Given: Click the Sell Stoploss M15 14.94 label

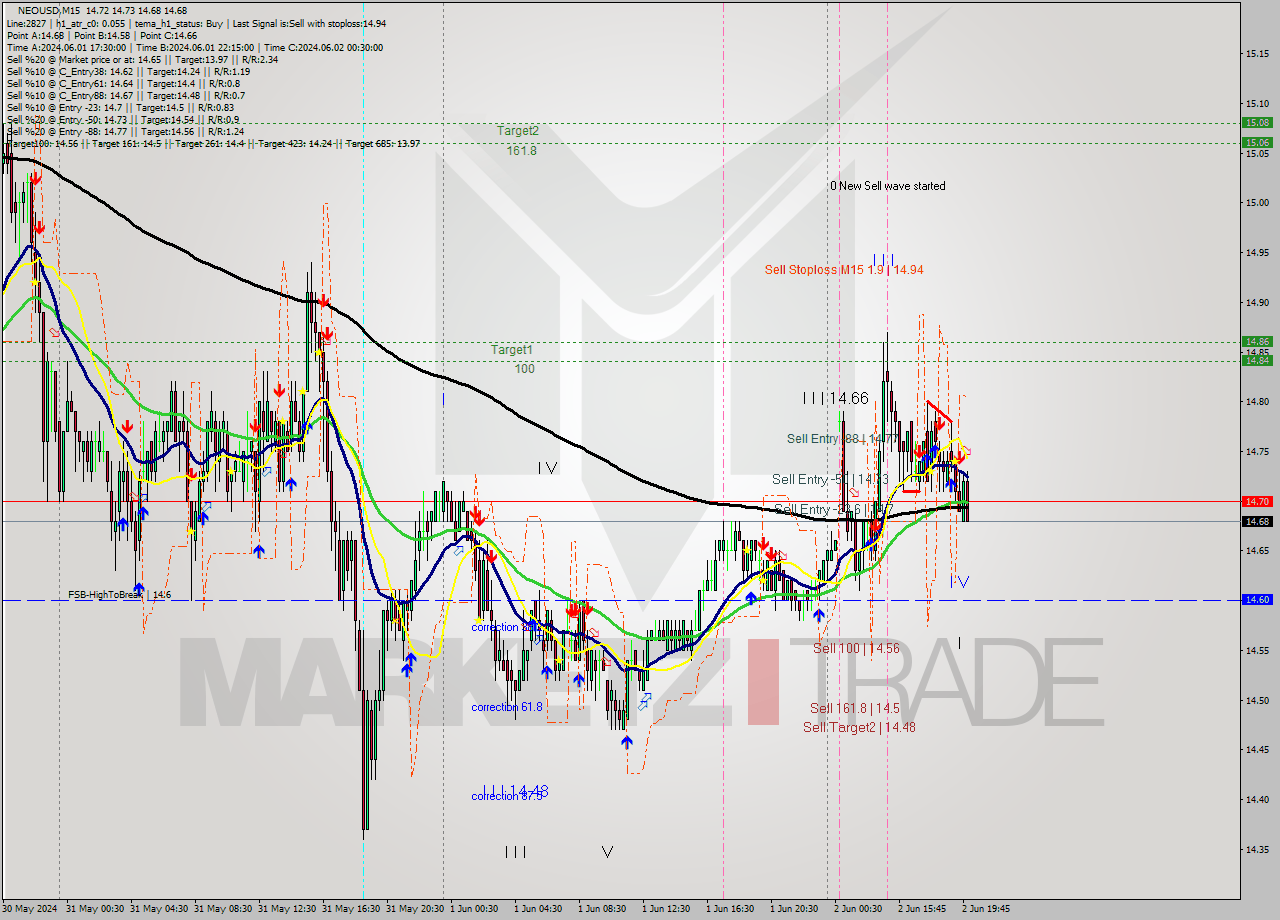Looking at the screenshot, I should [x=844, y=269].
